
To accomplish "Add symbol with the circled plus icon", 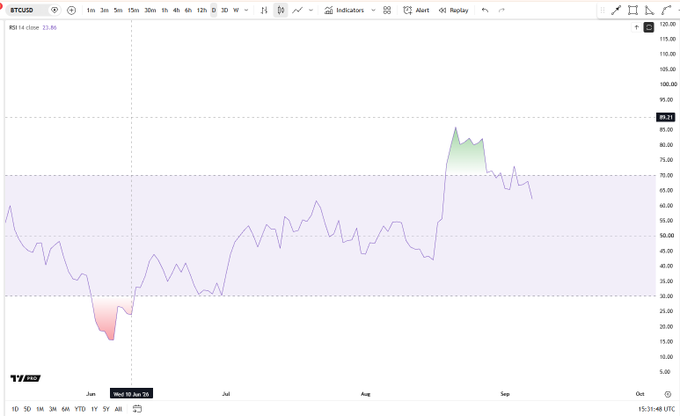I will [x=72, y=10].
